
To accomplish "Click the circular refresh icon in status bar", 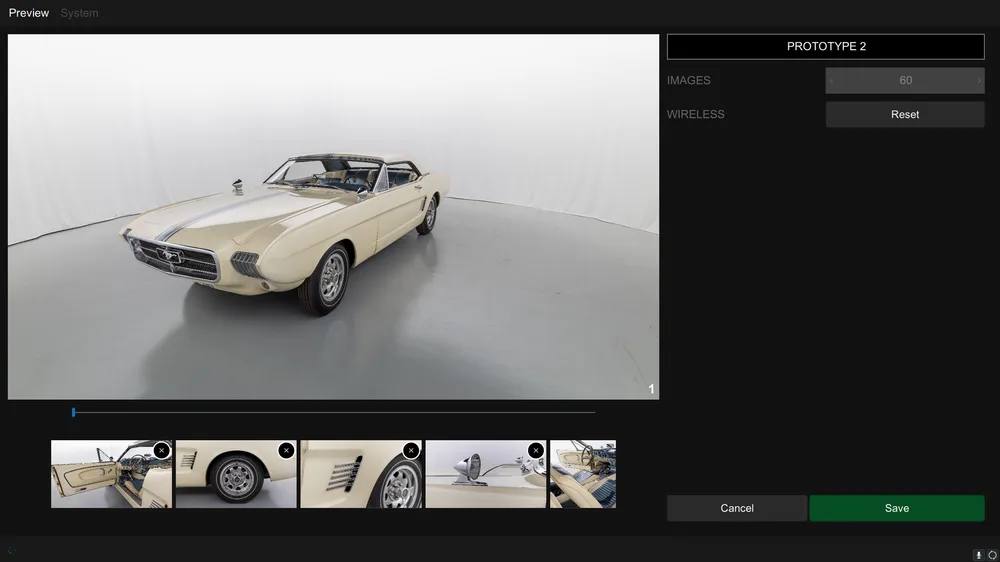I will coord(992,555).
